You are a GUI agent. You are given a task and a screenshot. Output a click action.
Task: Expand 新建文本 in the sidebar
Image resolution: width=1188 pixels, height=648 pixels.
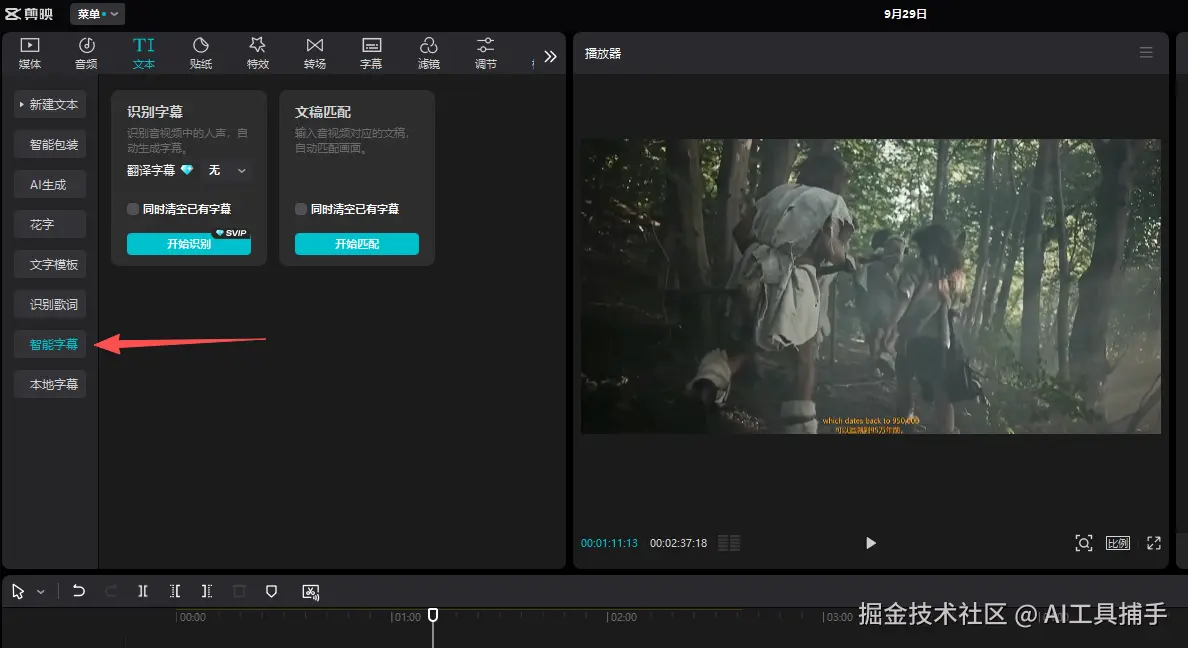click(50, 105)
